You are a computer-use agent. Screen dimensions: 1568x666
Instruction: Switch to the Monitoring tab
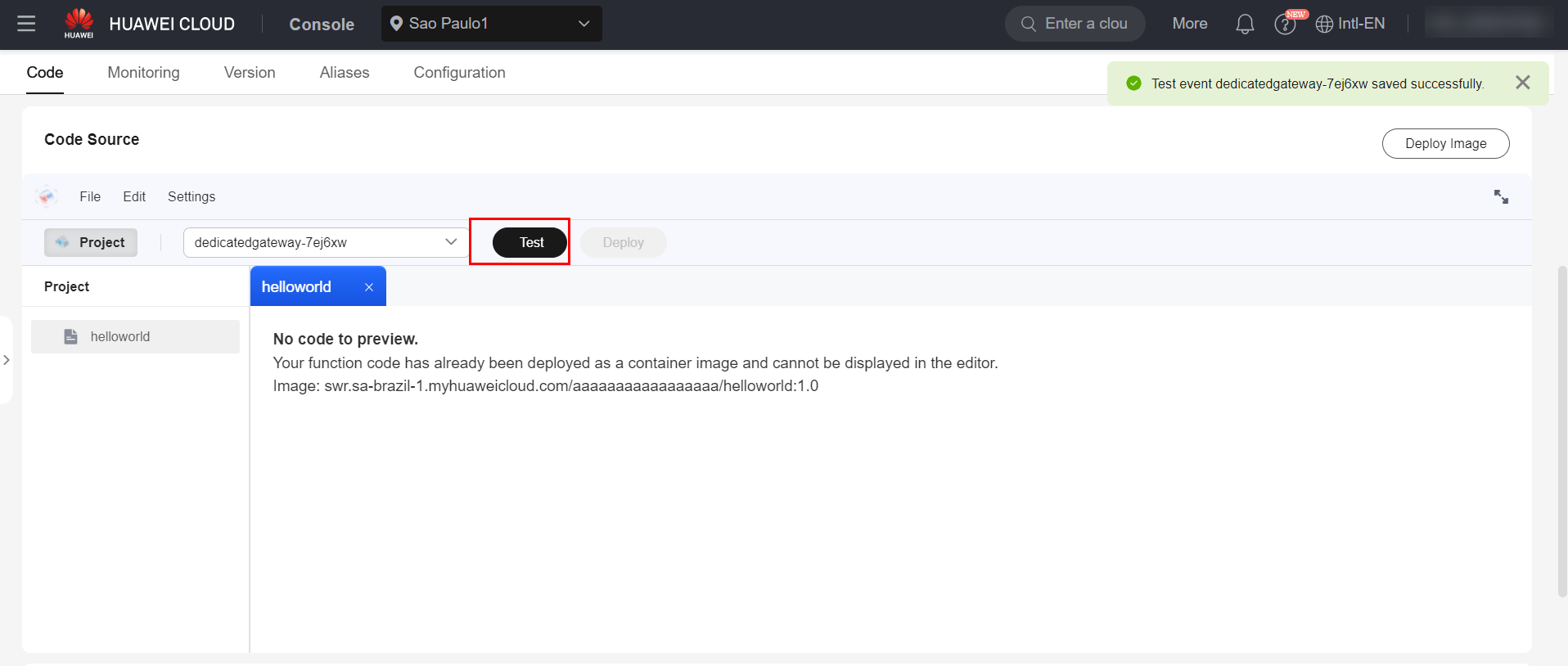tap(143, 73)
